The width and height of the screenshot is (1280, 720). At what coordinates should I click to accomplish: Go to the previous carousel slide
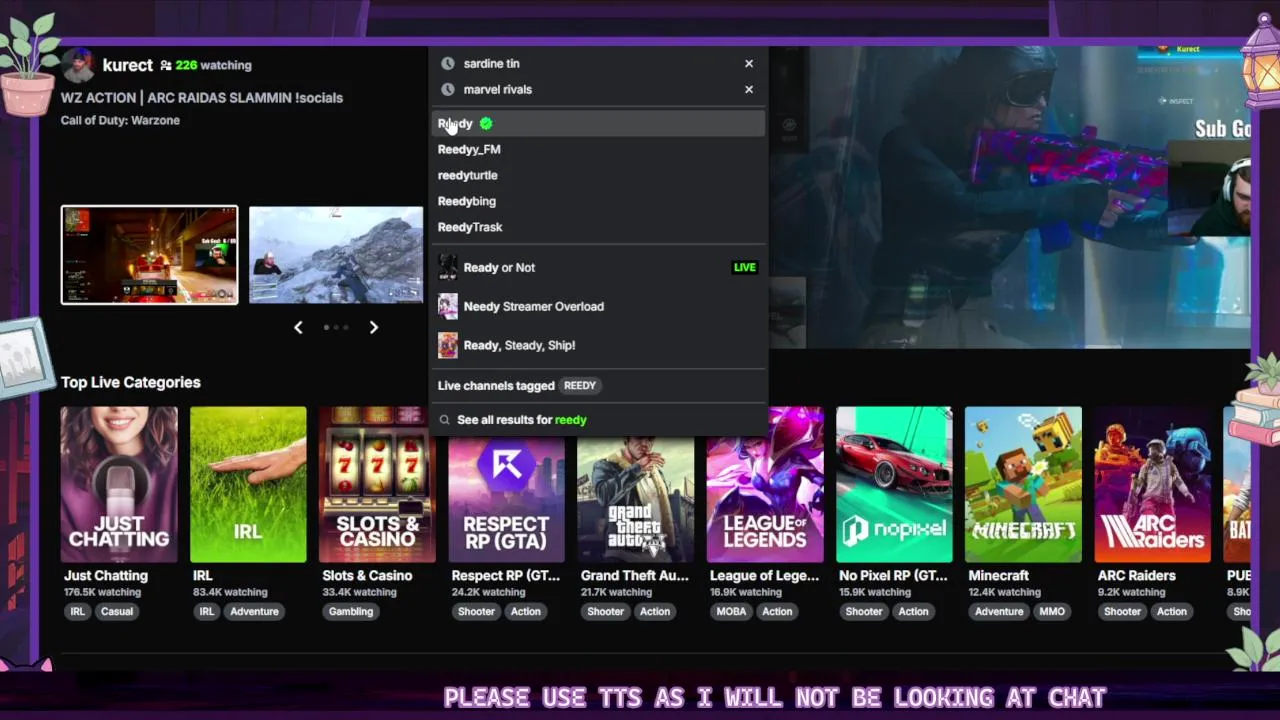point(298,327)
